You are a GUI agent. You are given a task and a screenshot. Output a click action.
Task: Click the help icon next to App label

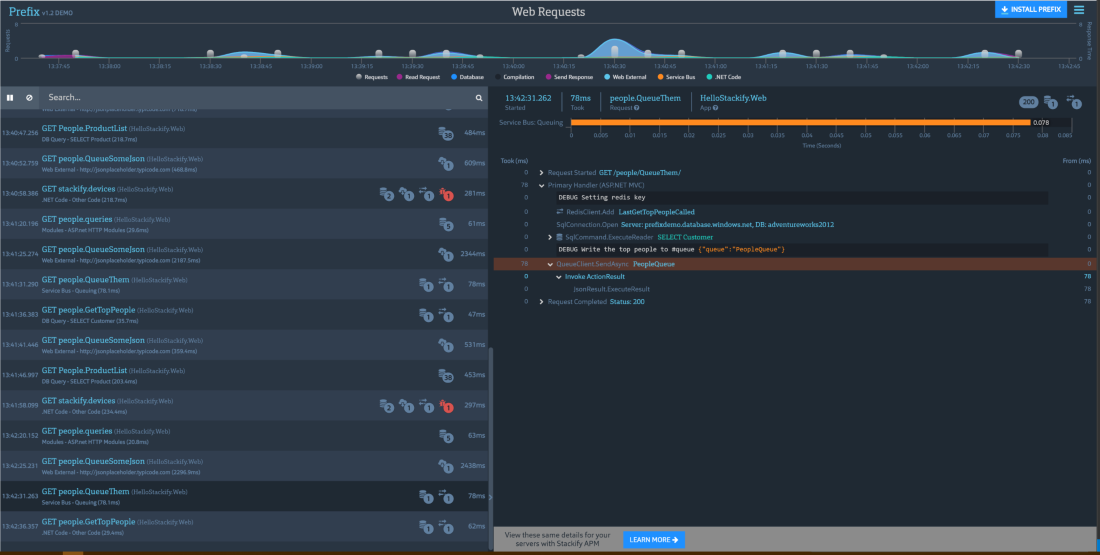(715, 108)
